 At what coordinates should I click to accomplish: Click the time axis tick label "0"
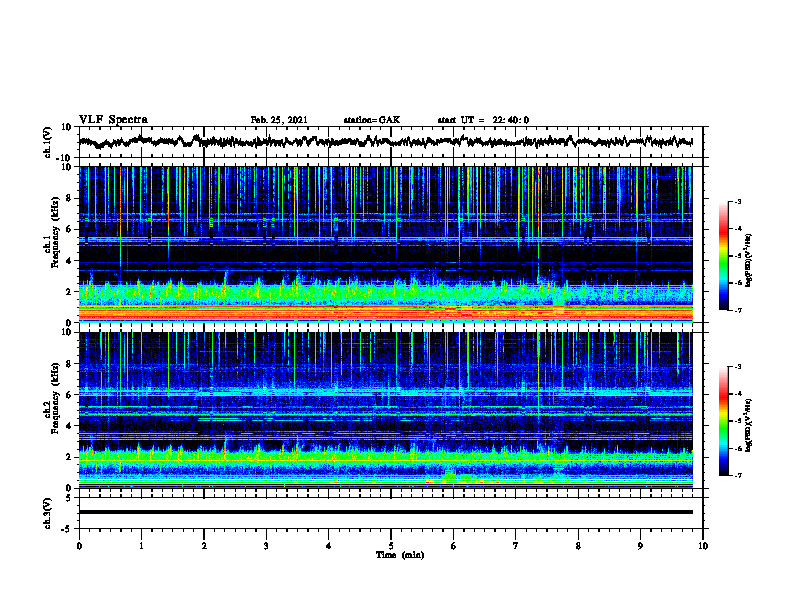[x=79, y=546]
